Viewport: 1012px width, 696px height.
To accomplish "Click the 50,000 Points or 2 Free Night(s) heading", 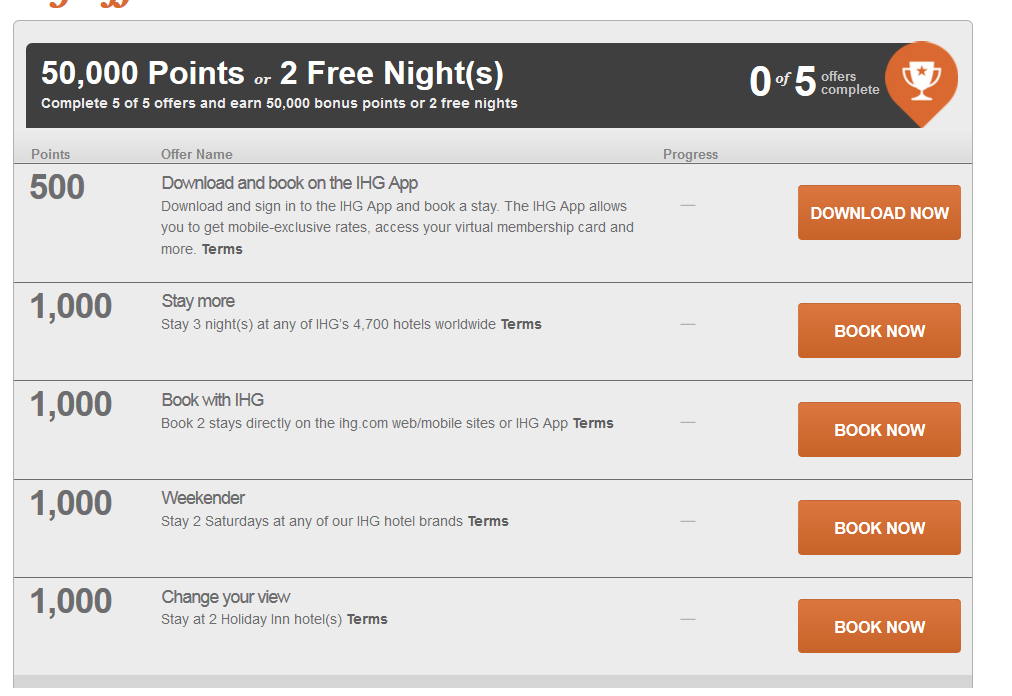I will pos(272,73).
